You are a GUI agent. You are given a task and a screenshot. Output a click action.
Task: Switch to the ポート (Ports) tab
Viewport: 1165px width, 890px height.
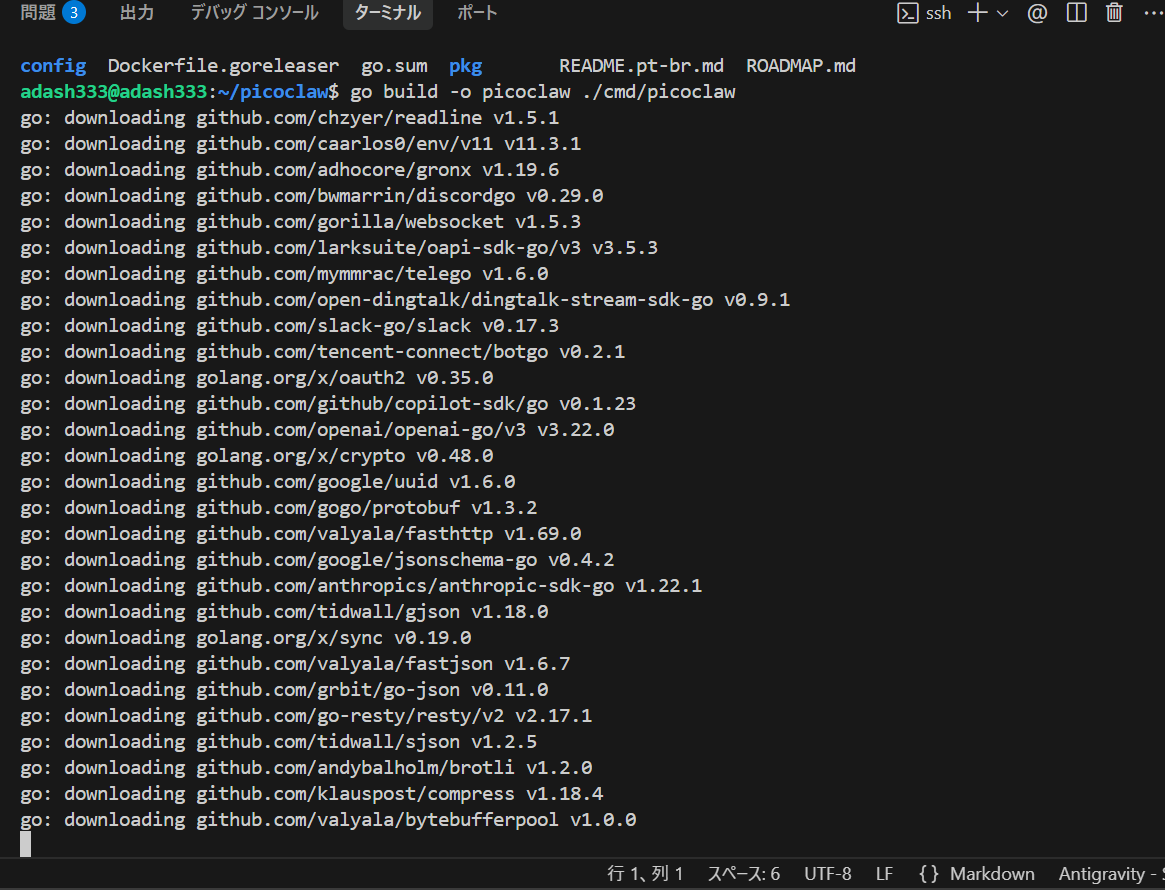coord(477,13)
